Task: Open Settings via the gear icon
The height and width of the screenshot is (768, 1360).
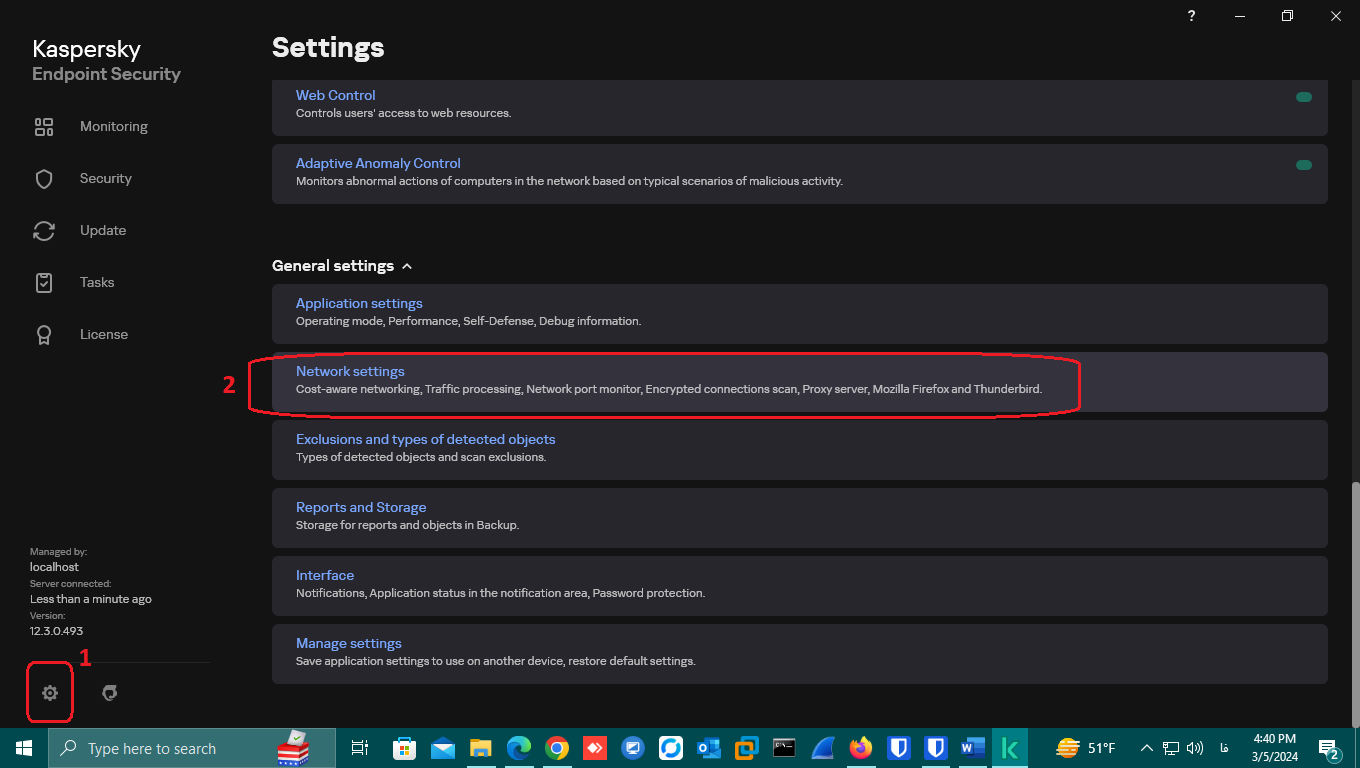Action: coord(50,693)
